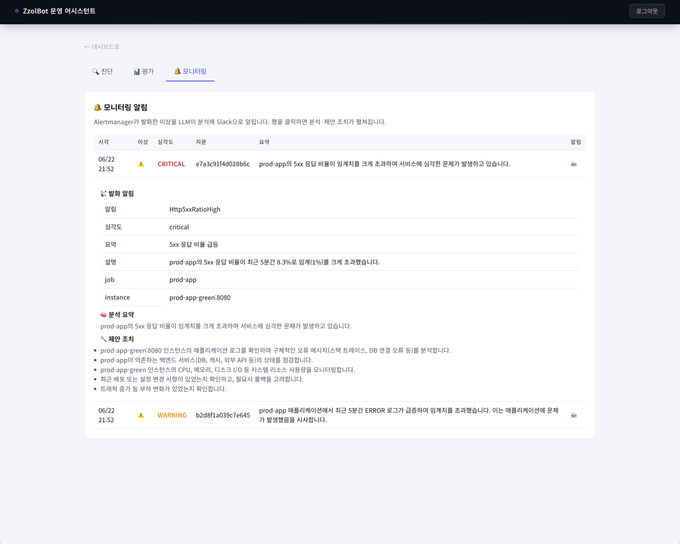
Task: Click the notification icon in CRITICAL row
Action: (x=574, y=164)
